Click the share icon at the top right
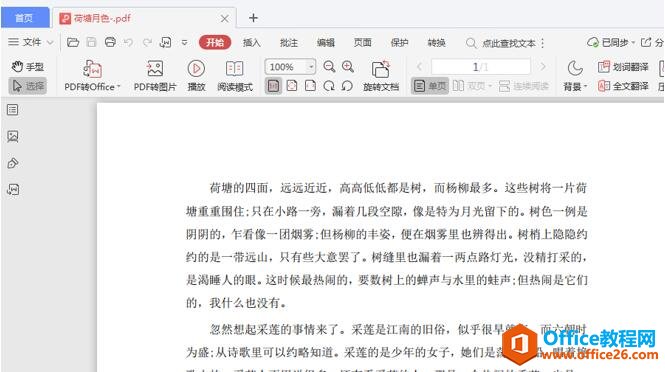Screen dimensions: 665x372 (x=646, y=42)
